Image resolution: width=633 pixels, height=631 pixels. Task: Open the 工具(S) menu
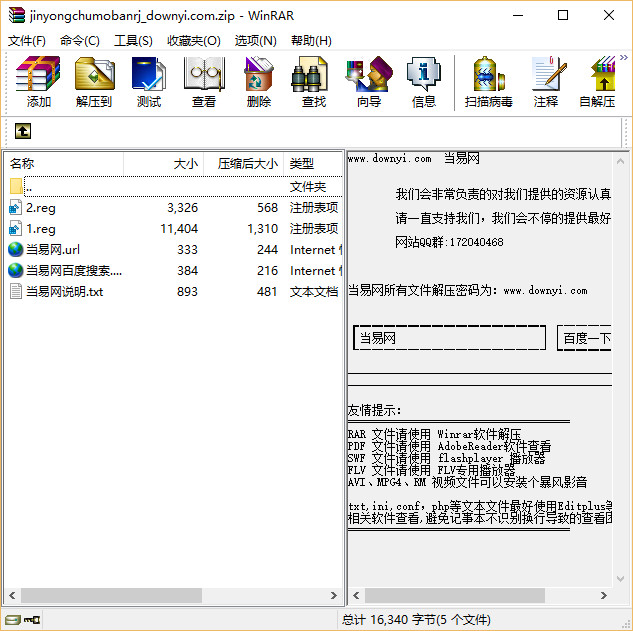pos(133,41)
